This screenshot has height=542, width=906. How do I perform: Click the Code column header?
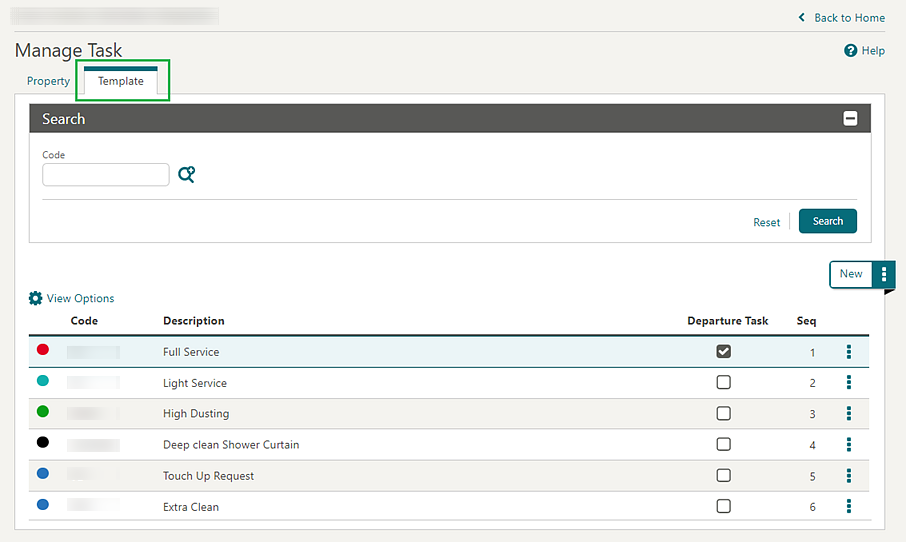(84, 321)
